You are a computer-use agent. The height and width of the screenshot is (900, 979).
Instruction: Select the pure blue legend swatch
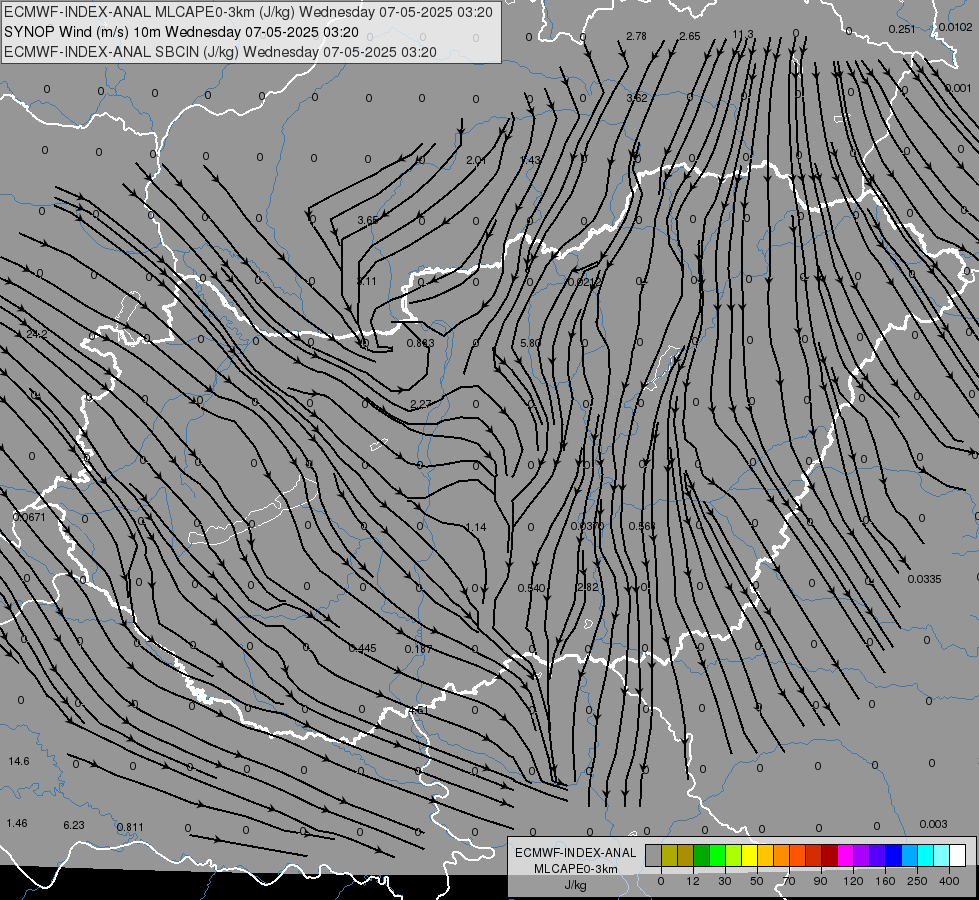[x=894, y=856]
